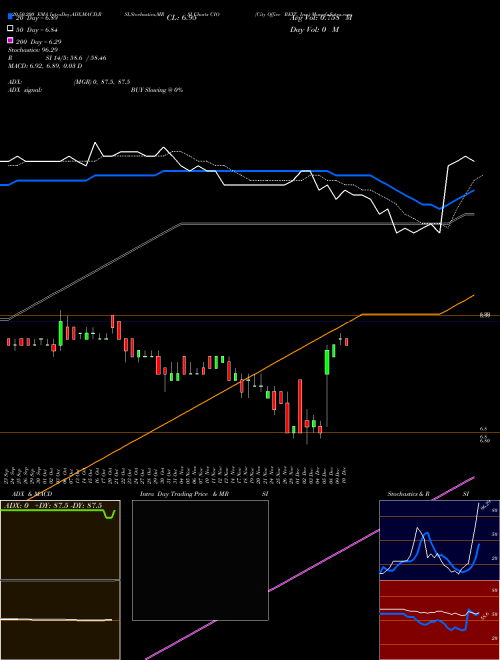Click the white 50 Day legend square
The width and height of the screenshot is (500, 660).
(x=10, y=29)
